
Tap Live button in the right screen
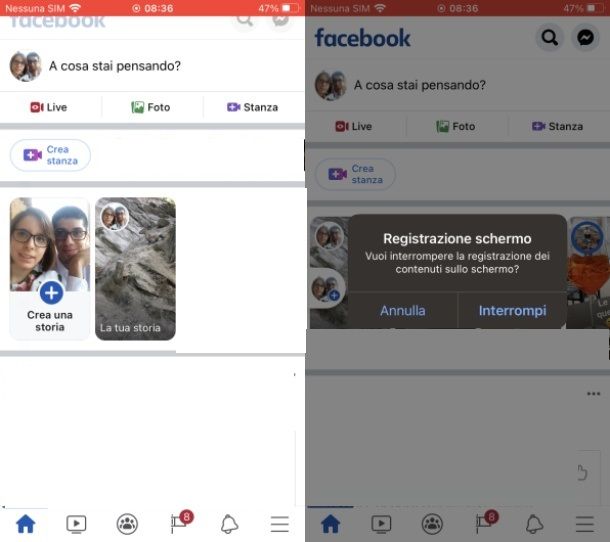pos(354,126)
